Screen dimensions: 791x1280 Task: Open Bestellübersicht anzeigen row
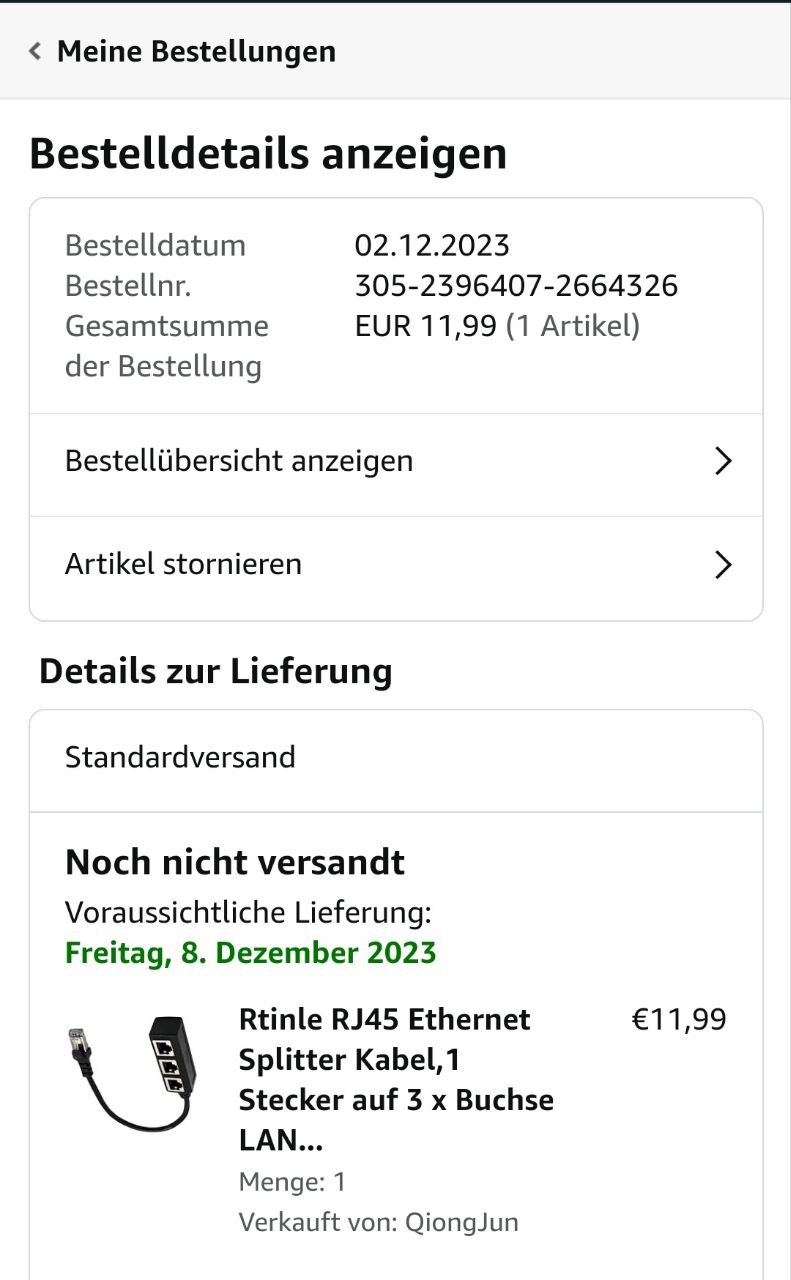[x=239, y=461]
